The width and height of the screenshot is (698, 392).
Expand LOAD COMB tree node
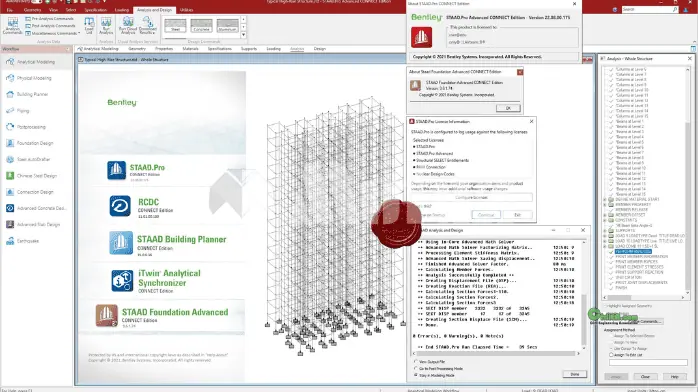tap(605, 246)
